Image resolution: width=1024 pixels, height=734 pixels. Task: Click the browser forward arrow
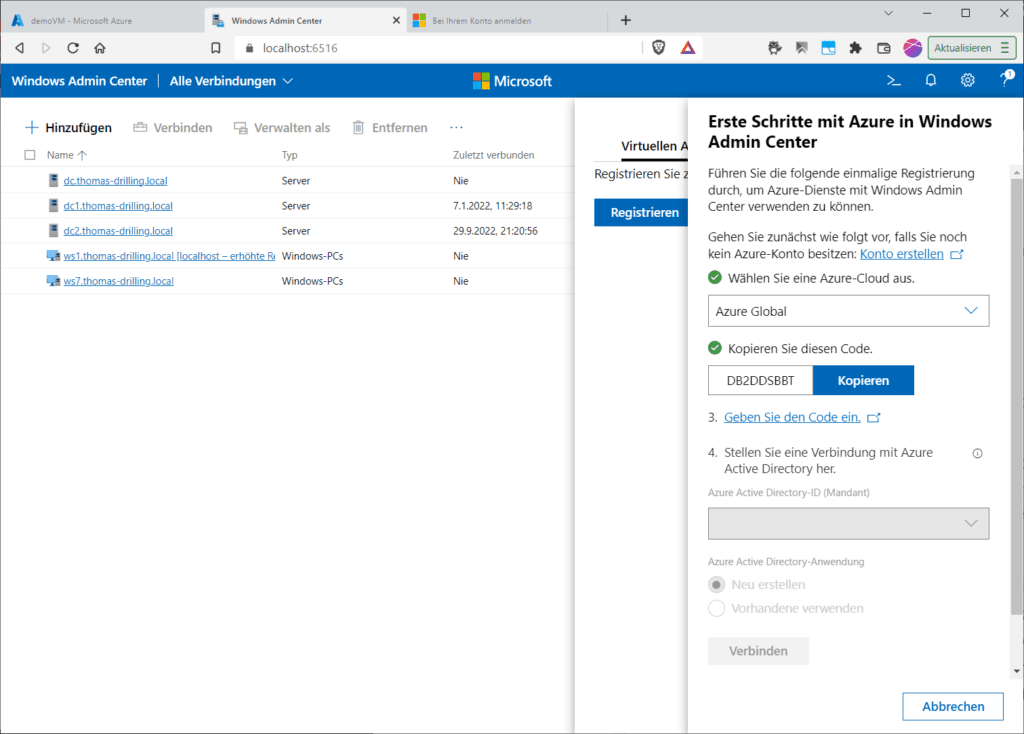pyautogui.click(x=46, y=48)
